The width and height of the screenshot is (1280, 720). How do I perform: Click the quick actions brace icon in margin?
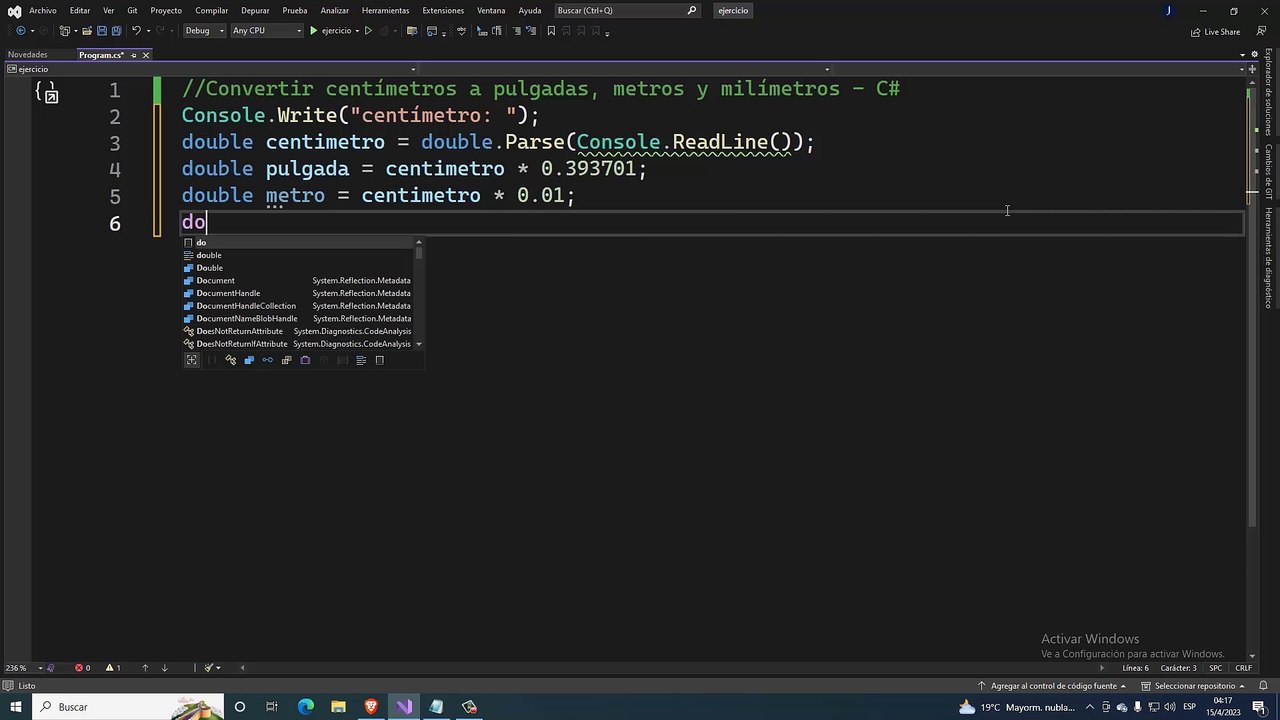point(46,92)
